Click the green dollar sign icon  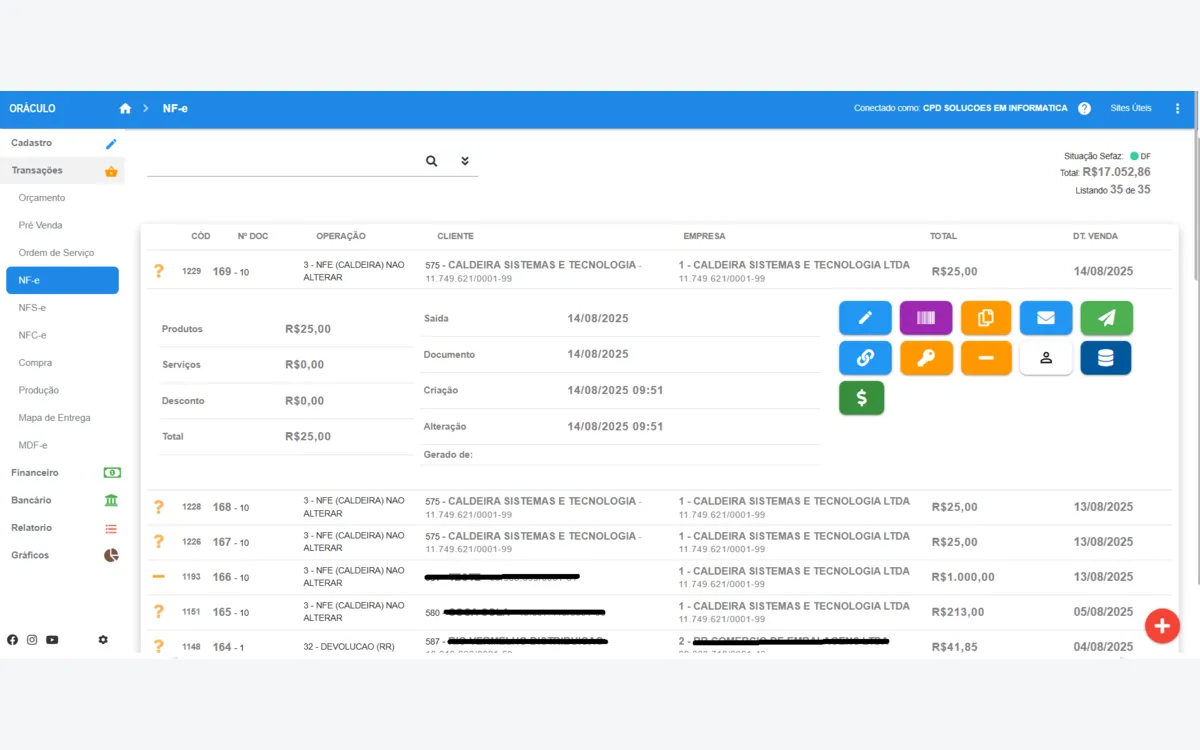861,397
